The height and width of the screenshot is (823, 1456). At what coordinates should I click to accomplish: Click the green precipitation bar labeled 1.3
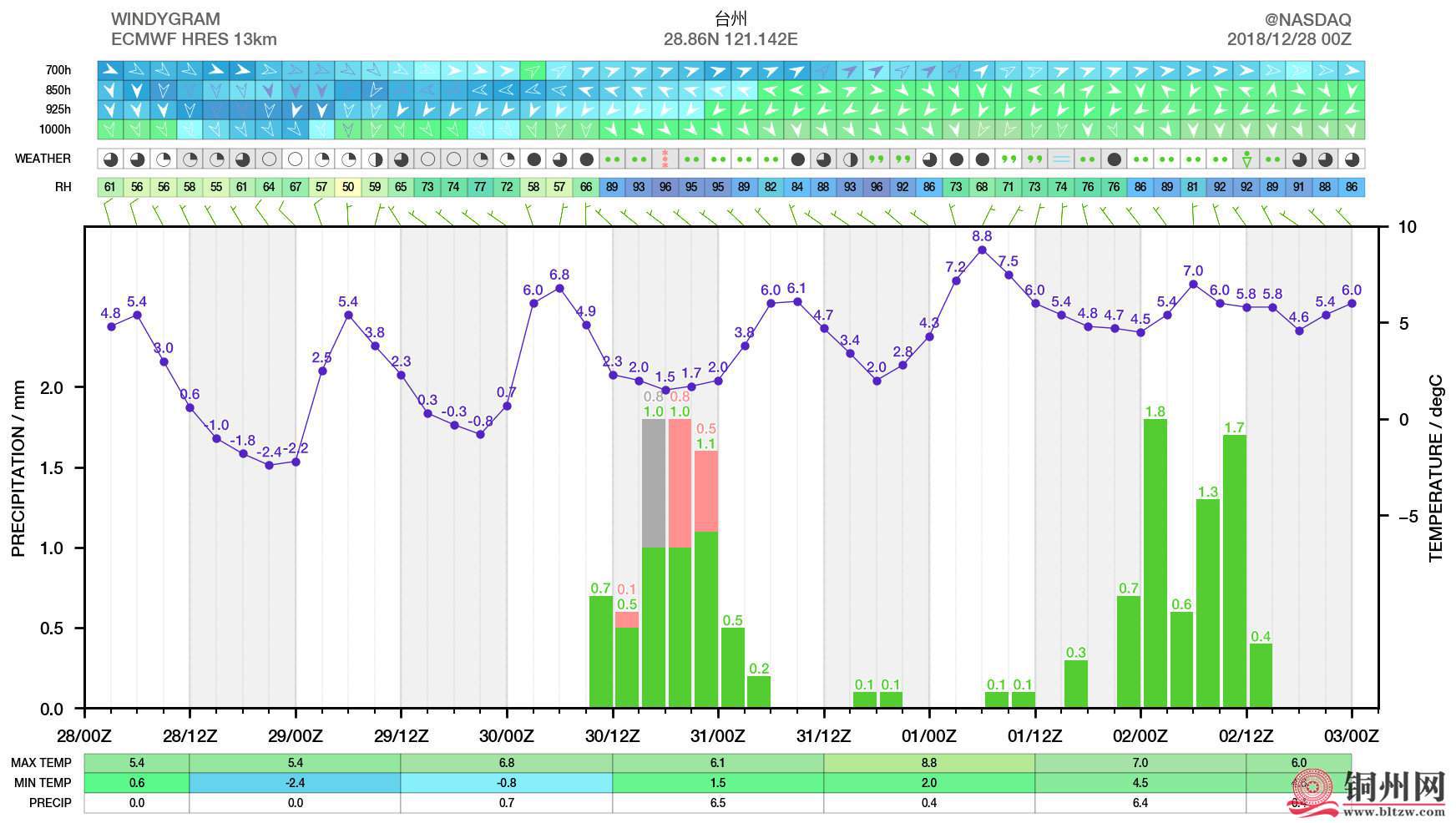[1208, 603]
